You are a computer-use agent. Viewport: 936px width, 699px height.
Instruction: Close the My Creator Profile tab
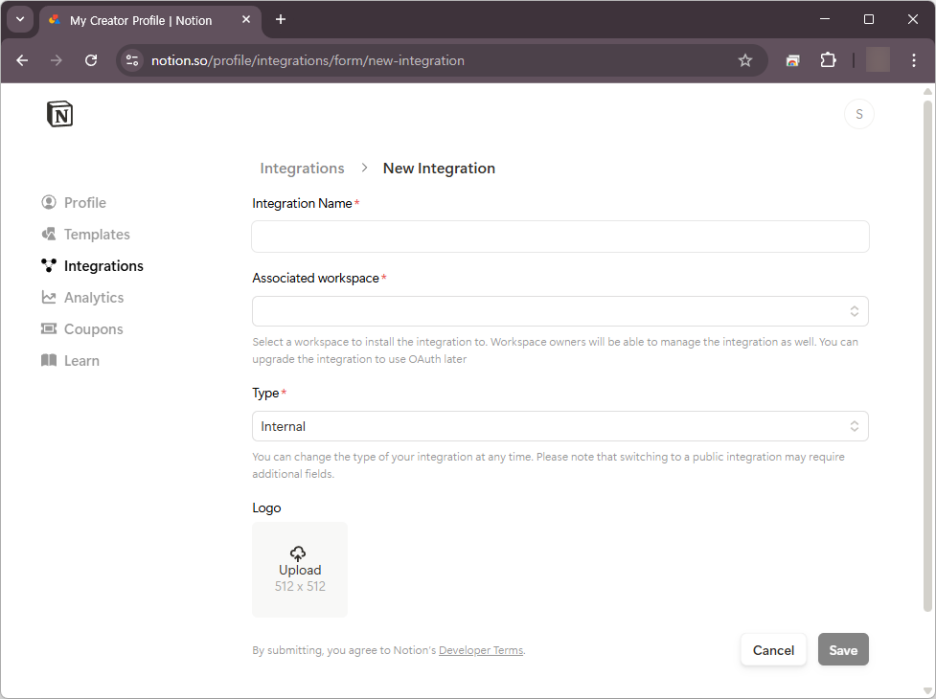click(246, 20)
